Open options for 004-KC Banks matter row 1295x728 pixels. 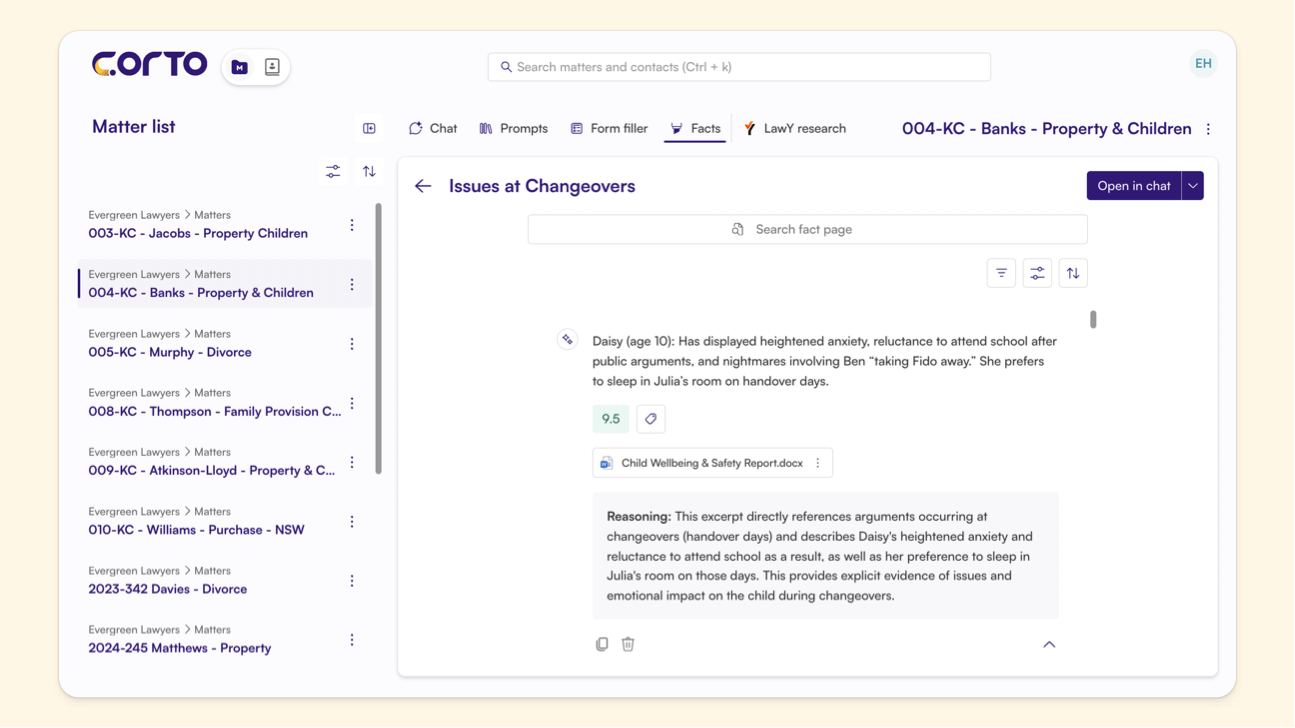(352, 285)
